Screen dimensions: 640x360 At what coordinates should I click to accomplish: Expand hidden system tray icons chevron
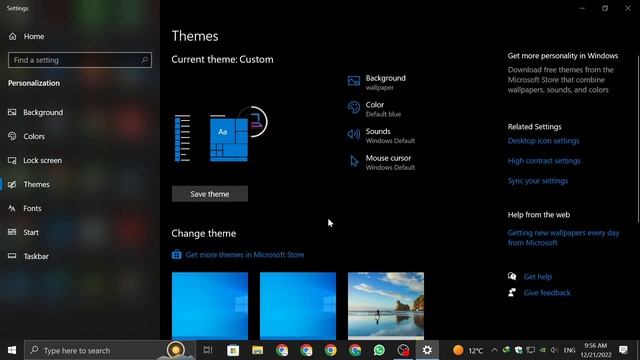click(494, 350)
